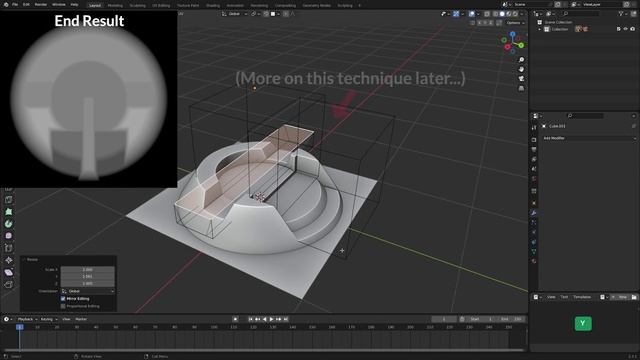Open the Scene properties tab icon
The height and width of the screenshot is (360, 640).
point(534,169)
